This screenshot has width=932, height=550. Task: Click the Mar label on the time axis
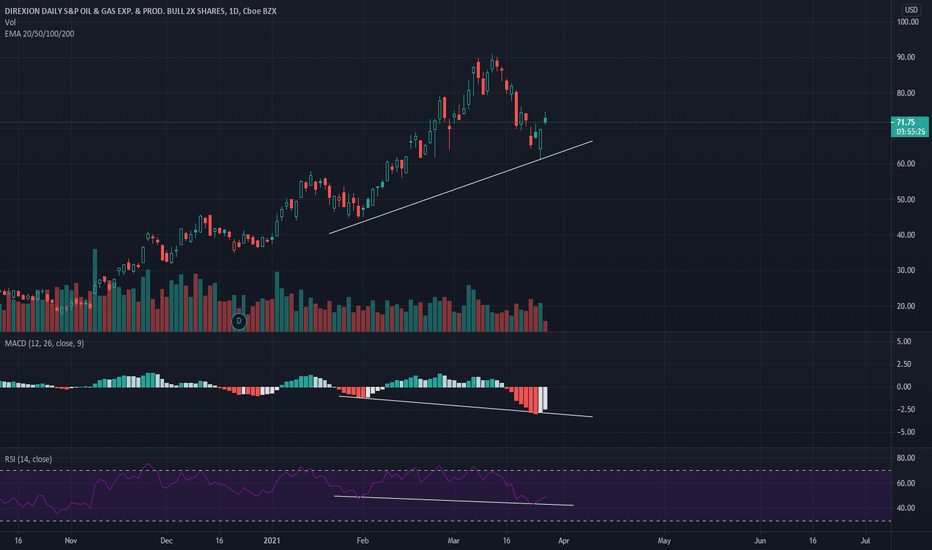pos(454,540)
